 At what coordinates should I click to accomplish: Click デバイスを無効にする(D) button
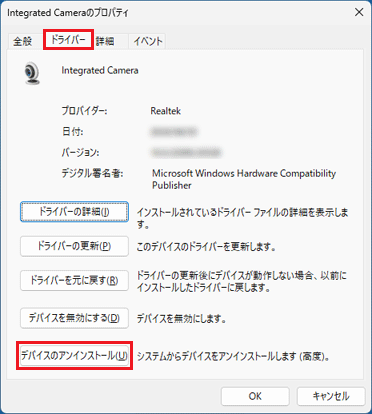tap(74, 318)
